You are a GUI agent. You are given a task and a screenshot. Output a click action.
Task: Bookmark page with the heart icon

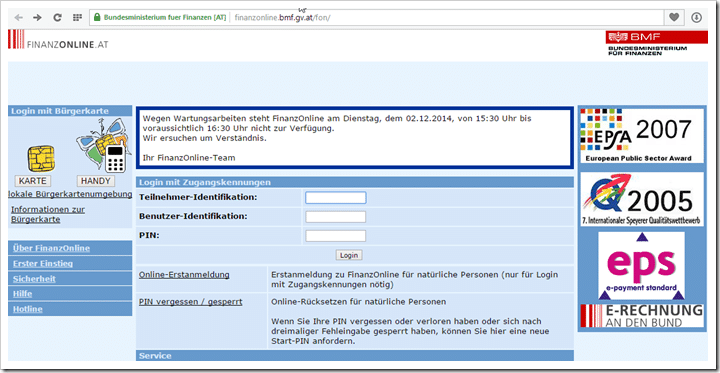[x=674, y=17]
